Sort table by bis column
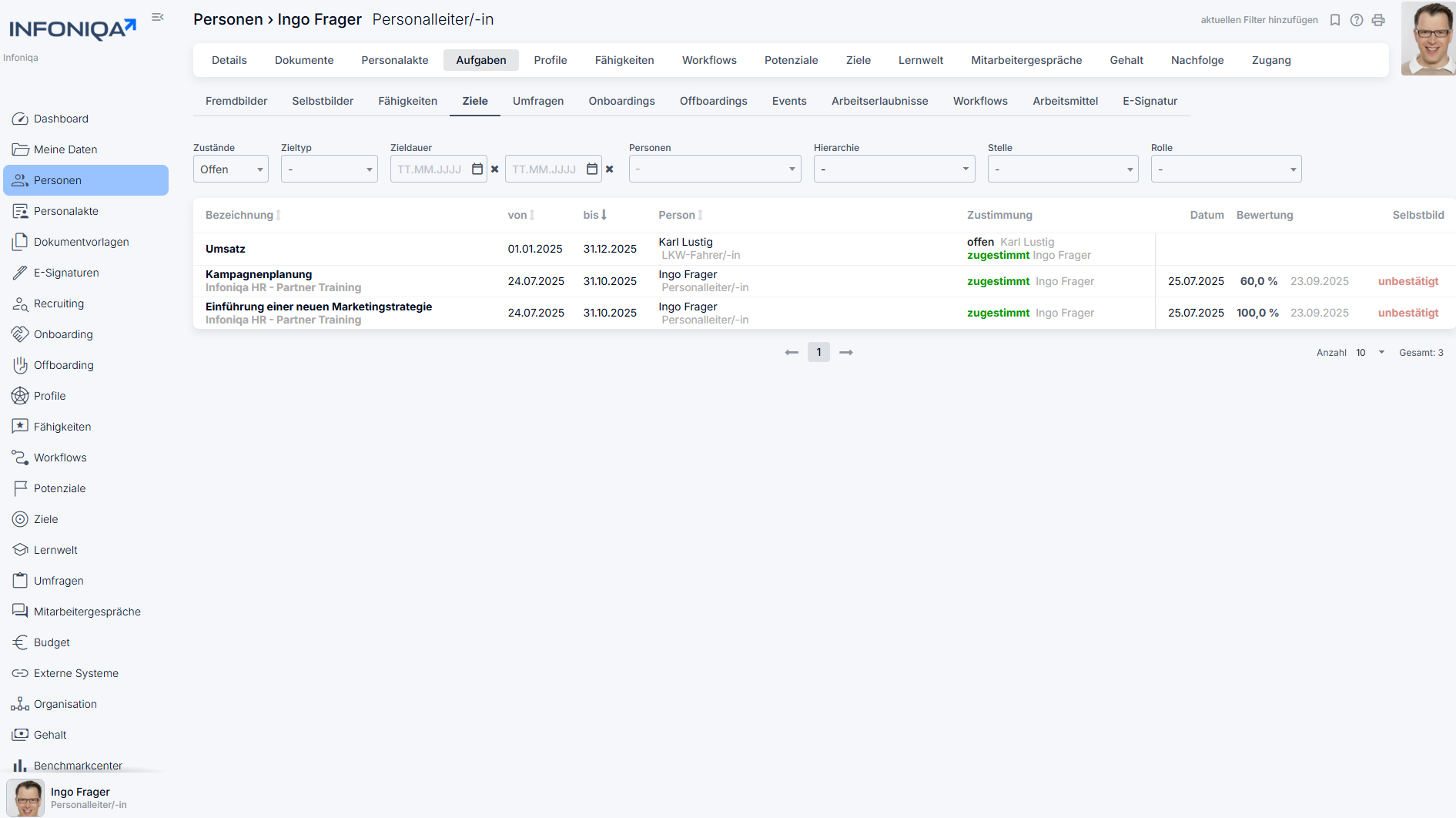Image resolution: width=1456 pixels, height=818 pixels. pyautogui.click(x=595, y=215)
